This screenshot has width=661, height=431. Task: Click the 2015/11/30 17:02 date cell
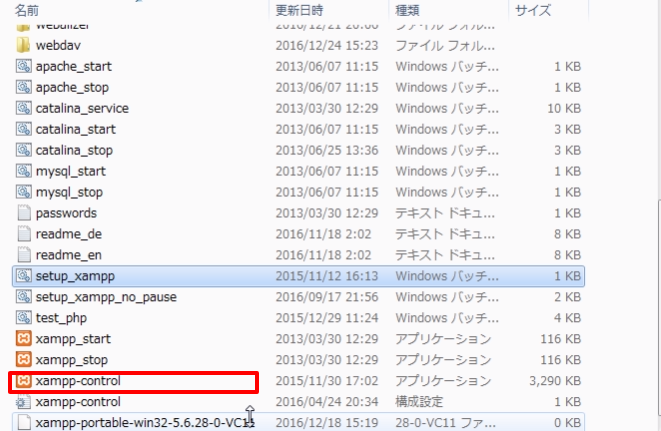[x=327, y=381]
